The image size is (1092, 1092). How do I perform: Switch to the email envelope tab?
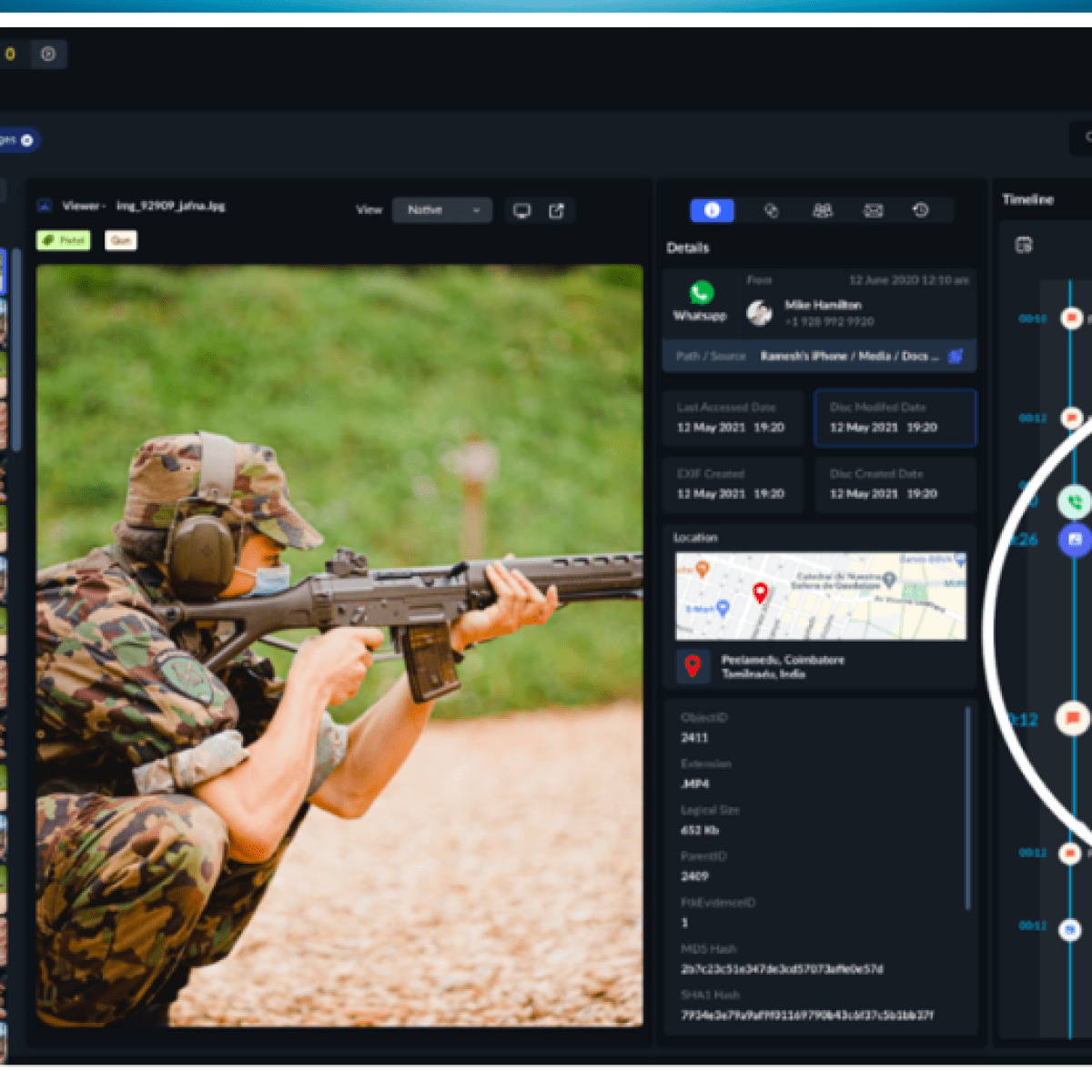click(x=873, y=210)
